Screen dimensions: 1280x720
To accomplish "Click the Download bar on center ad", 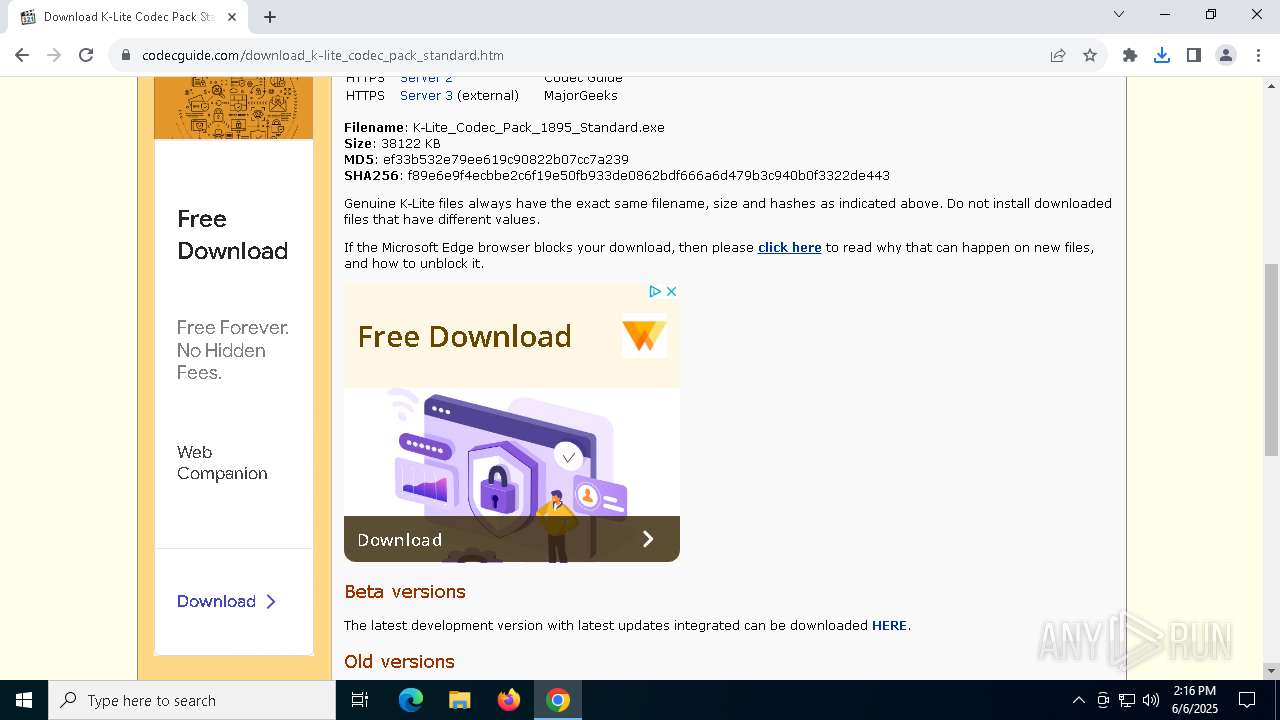I will pos(512,539).
